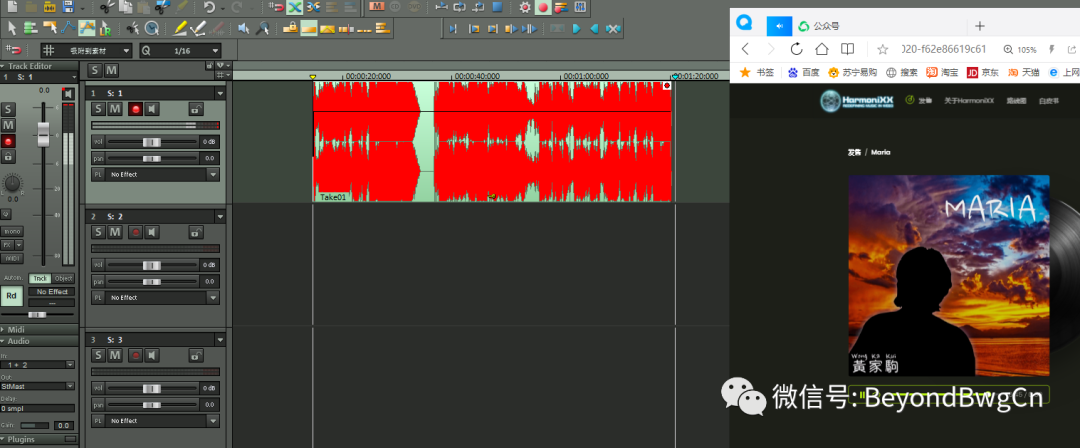Click the Copy icon in top toolbar
Image resolution: width=1080 pixels, height=448 pixels.
point(125,8)
